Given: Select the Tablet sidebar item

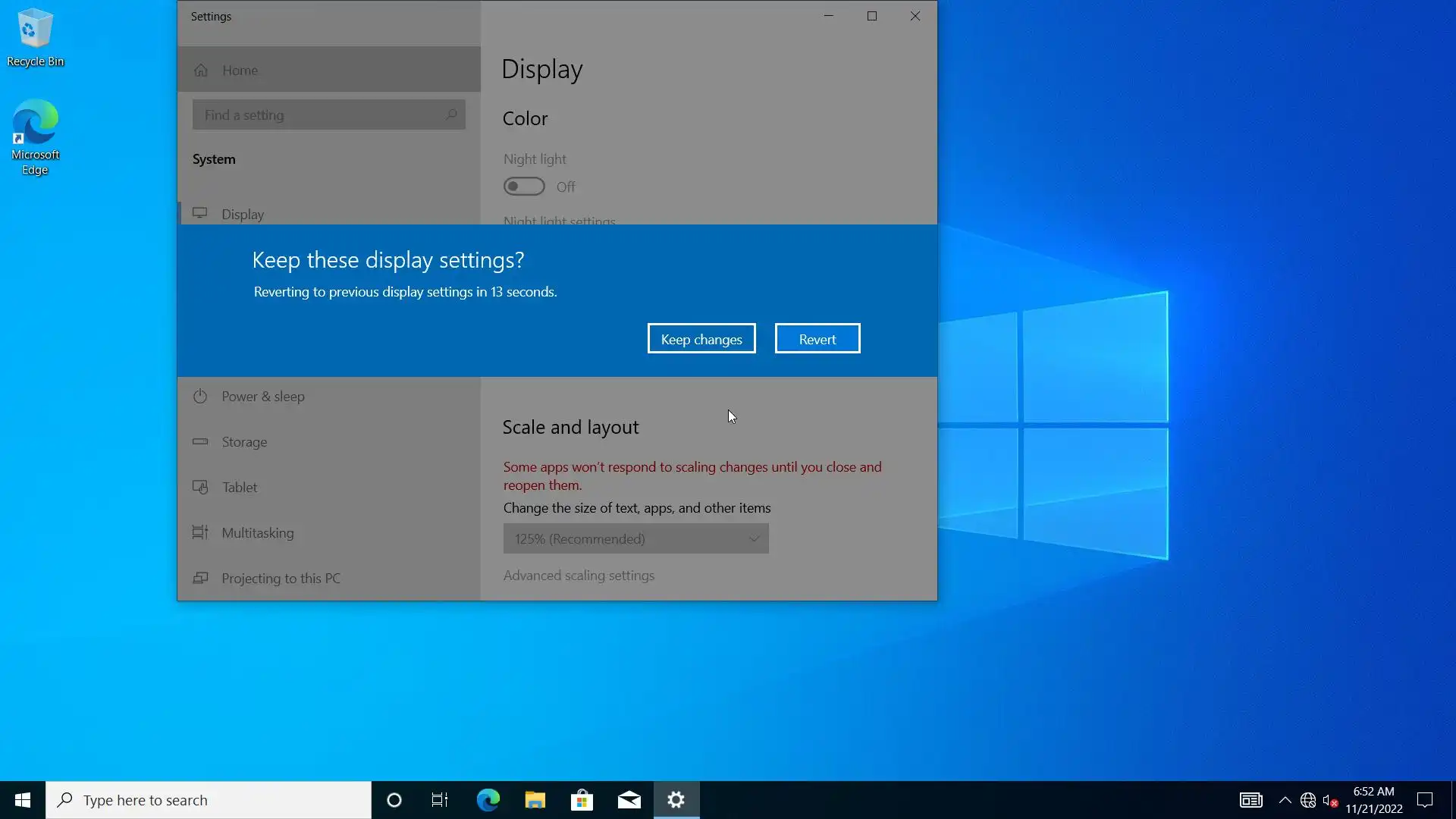Looking at the screenshot, I should pyautogui.click(x=239, y=488).
